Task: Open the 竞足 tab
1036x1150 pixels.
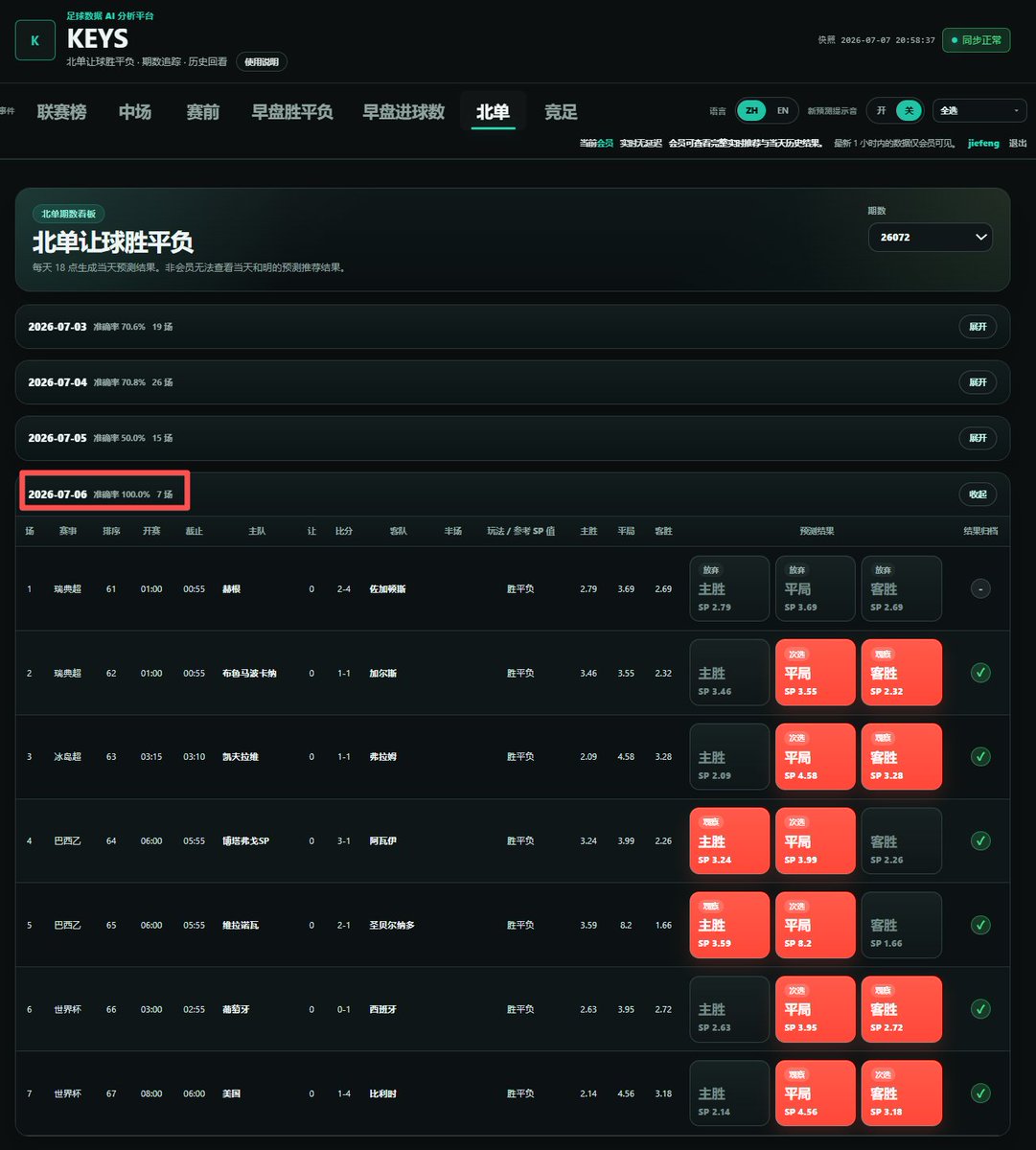Action: pos(561,112)
